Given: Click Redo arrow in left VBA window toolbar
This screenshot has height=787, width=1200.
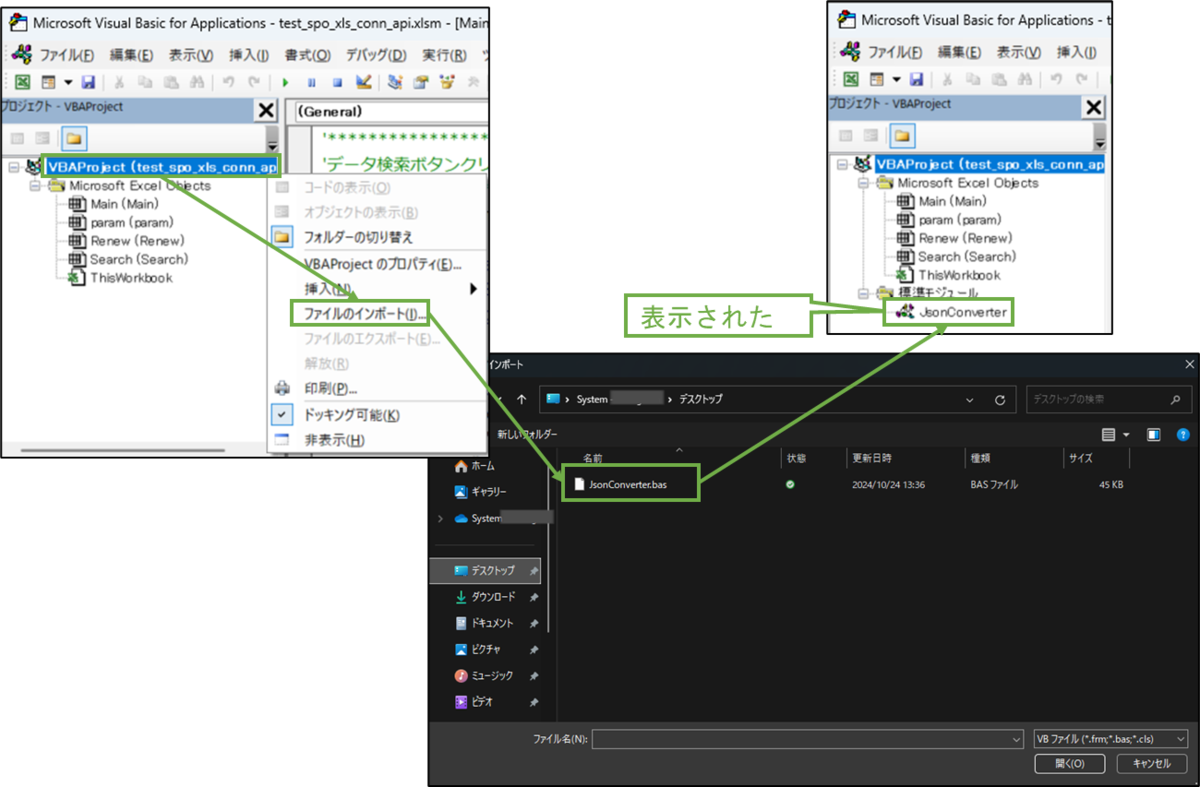Looking at the screenshot, I should [x=254, y=82].
